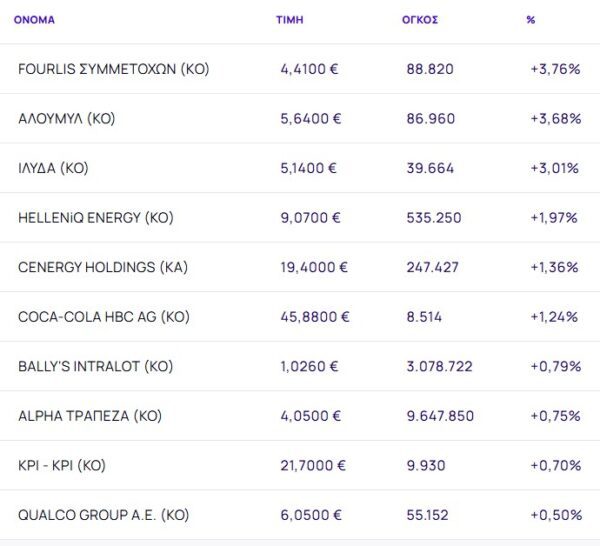Click the +3,76% change value
The image size is (600, 546).
tap(554, 69)
